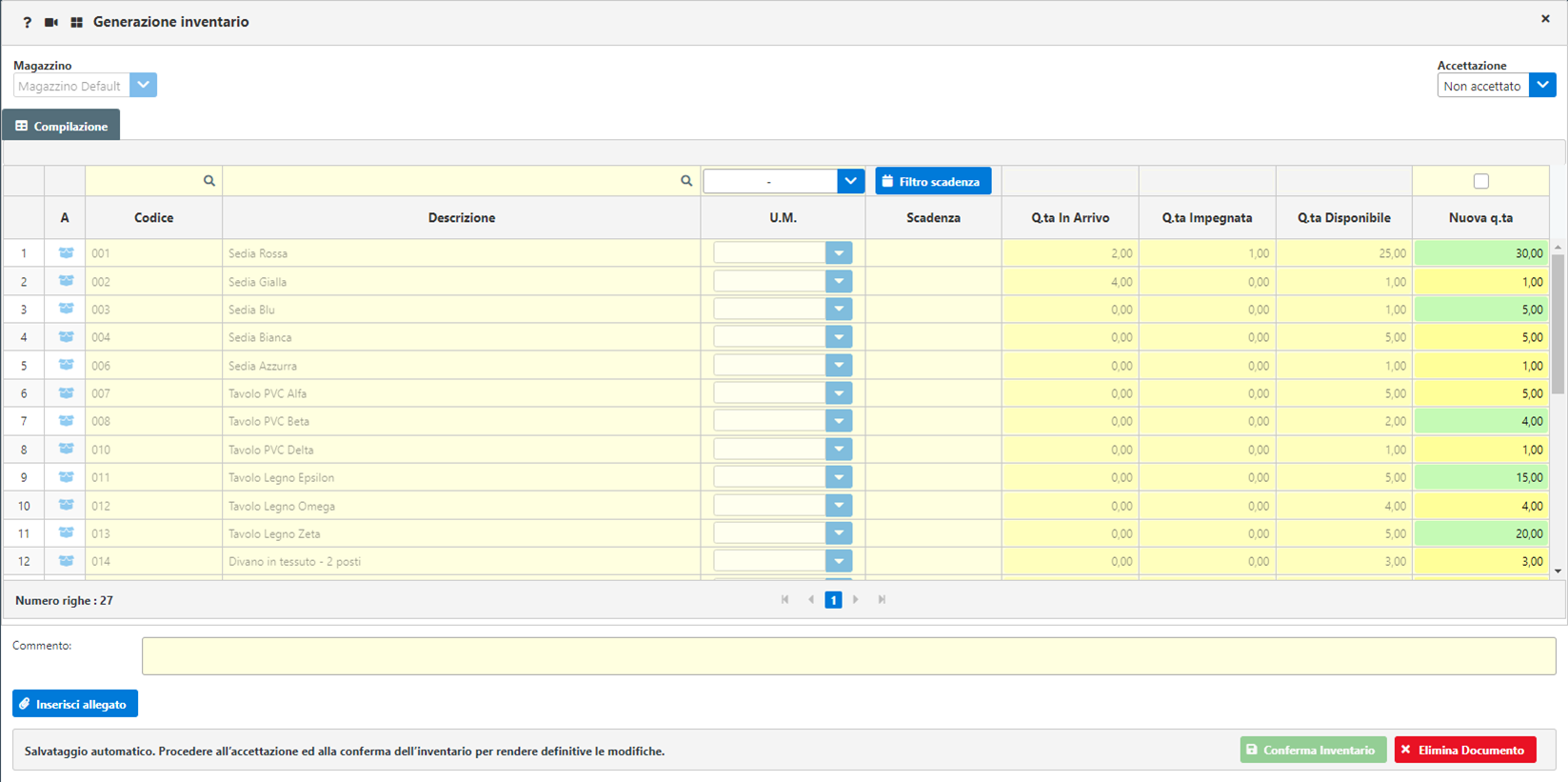
Task: Click the Inserisci allegato button
Action: coord(75,704)
